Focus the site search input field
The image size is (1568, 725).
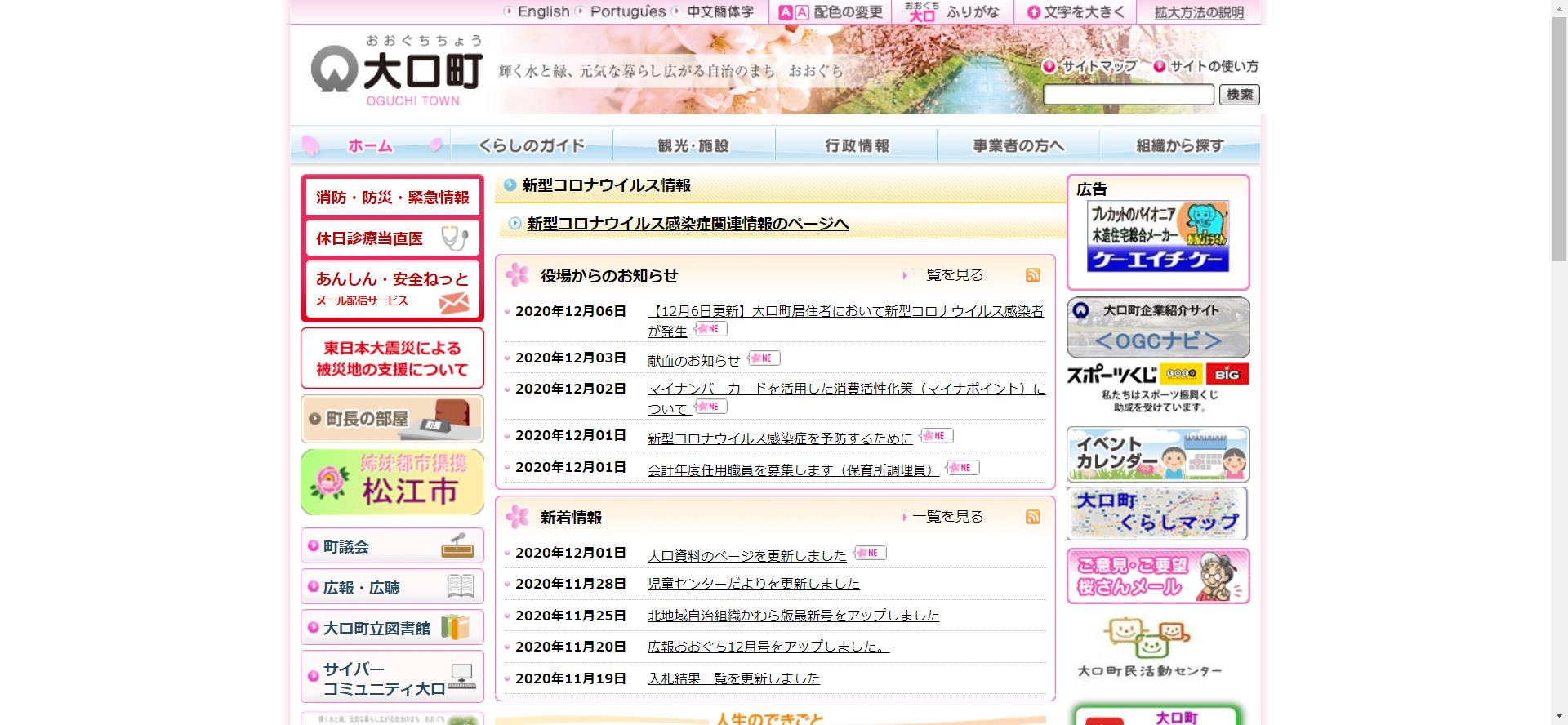[x=1129, y=95]
